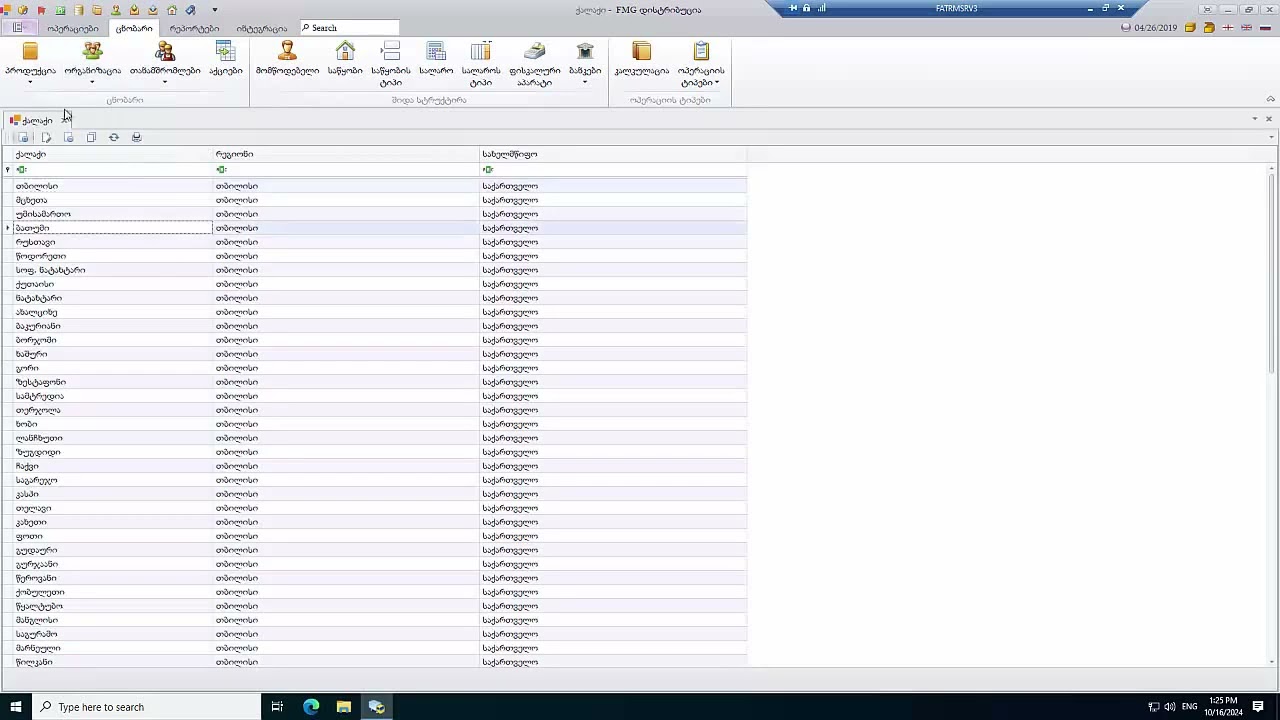This screenshot has height=720, width=1280.
Task: Select the ქალაქი document tab
Action: [x=36, y=120]
